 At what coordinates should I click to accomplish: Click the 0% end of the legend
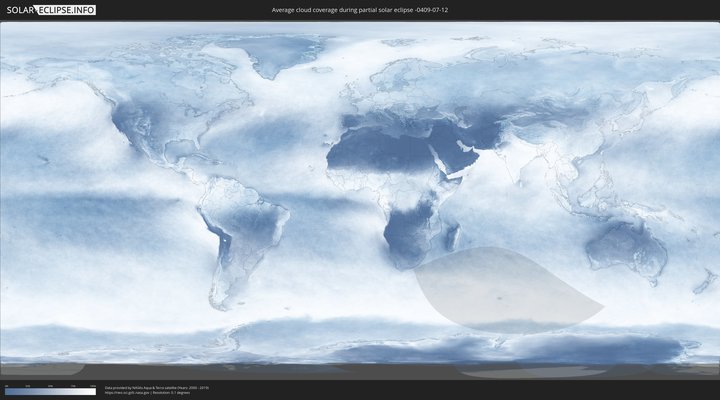6,392
